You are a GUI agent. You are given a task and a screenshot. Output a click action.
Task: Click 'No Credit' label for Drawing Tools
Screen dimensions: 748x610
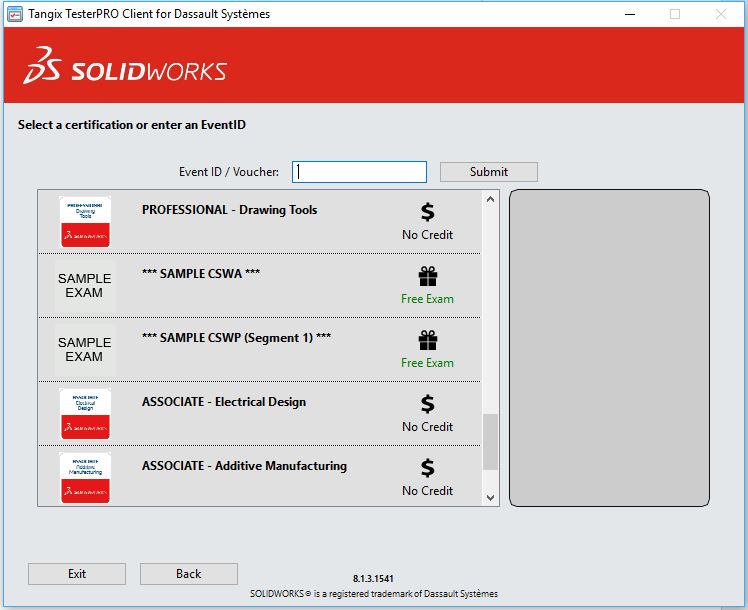tap(427, 235)
